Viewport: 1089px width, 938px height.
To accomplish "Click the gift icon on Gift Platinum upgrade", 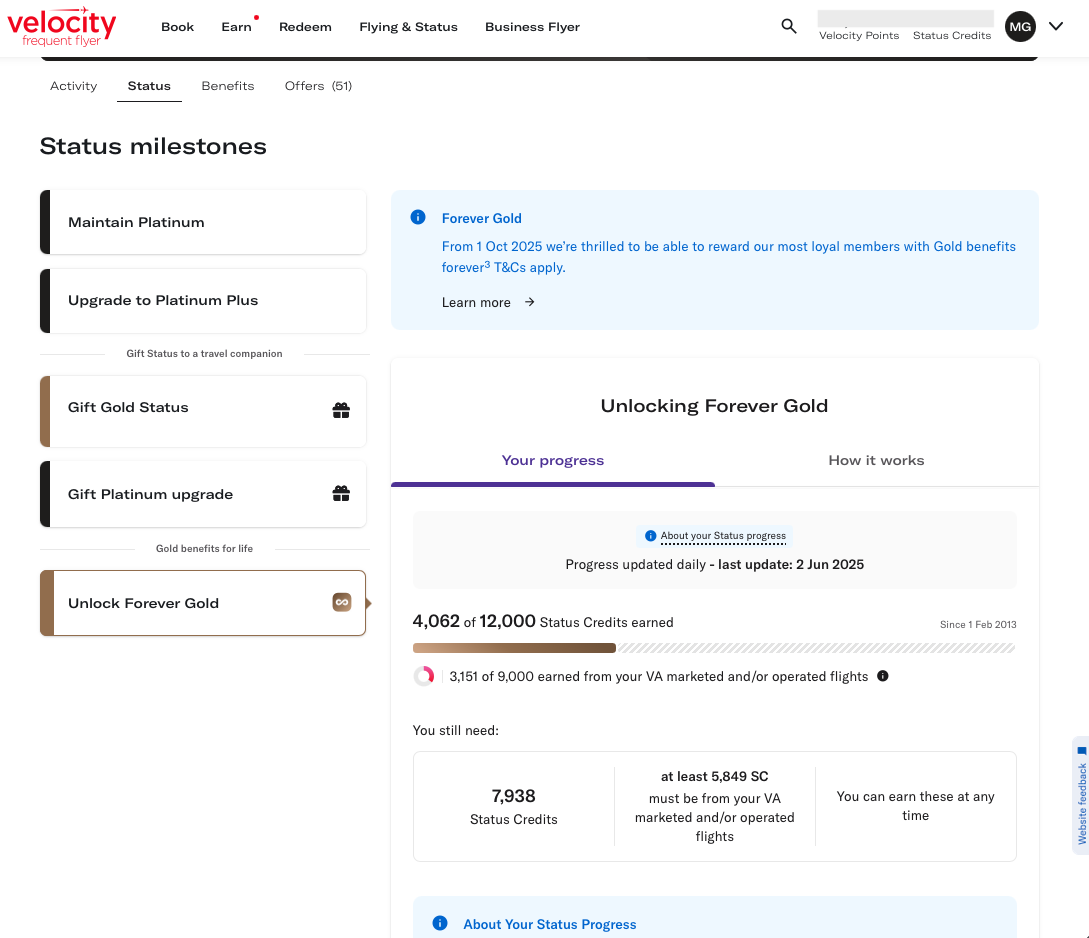I will click(x=341, y=493).
